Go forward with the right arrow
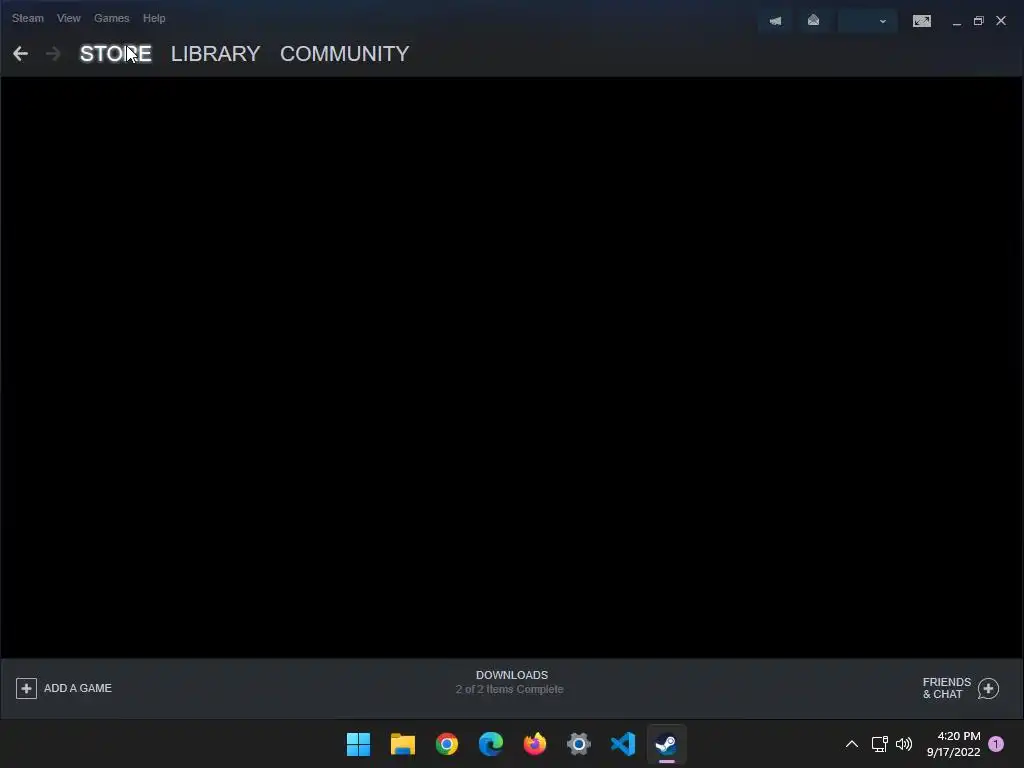This screenshot has width=1024, height=768. click(x=53, y=54)
